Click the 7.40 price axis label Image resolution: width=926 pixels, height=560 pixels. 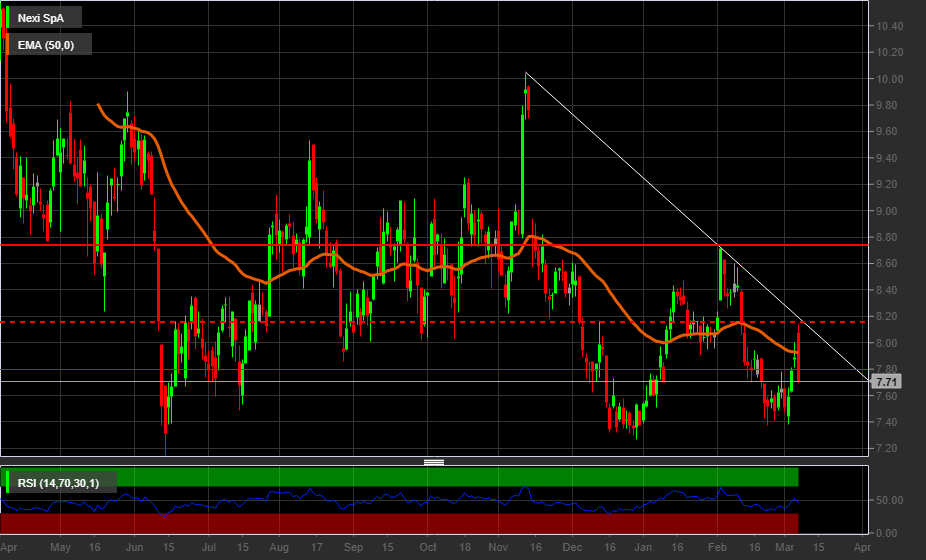tap(889, 422)
